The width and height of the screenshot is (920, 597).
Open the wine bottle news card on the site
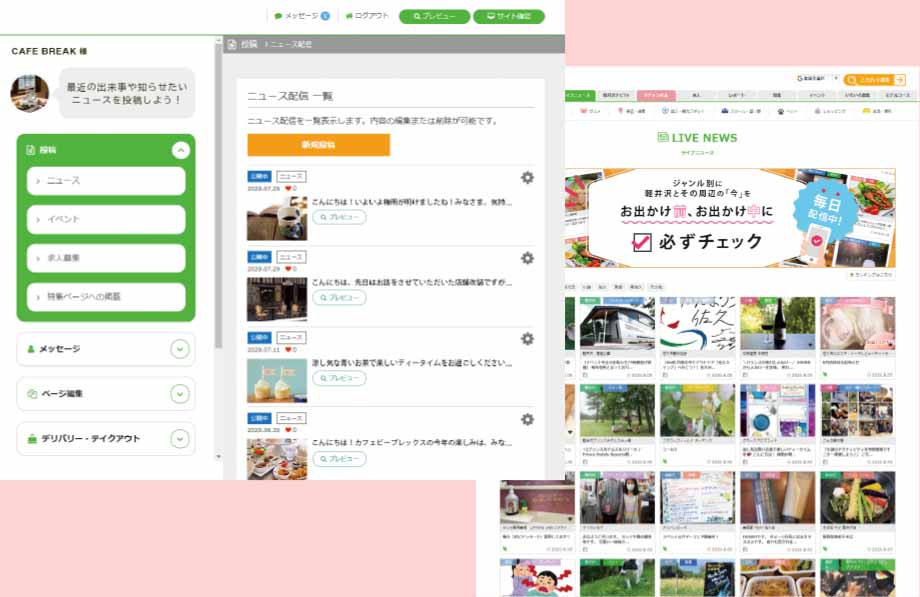(x=777, y=337)
